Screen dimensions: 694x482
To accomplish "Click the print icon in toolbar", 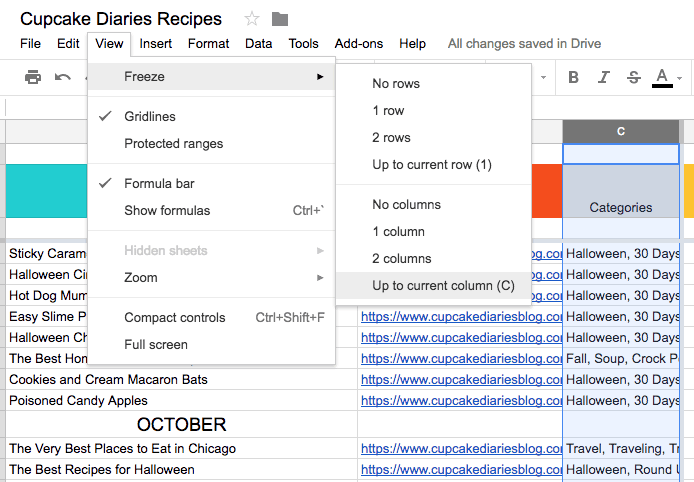I will click(33, 77).
